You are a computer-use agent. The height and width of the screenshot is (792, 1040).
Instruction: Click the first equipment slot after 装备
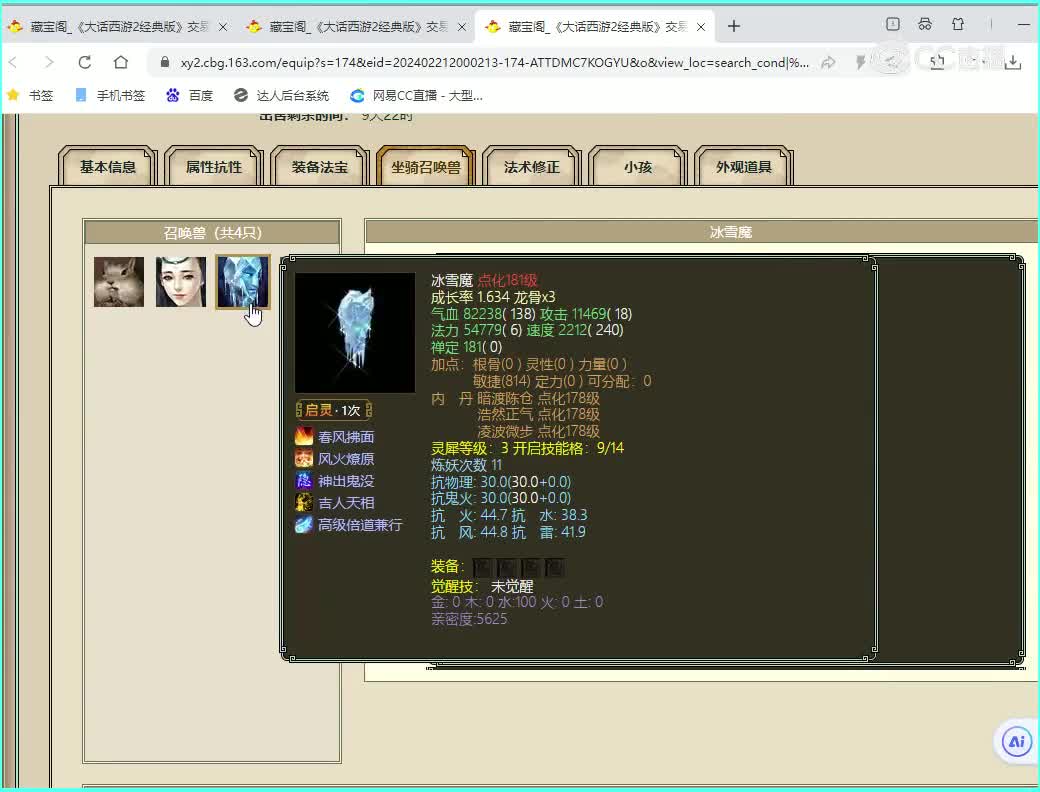click(482, 566)
